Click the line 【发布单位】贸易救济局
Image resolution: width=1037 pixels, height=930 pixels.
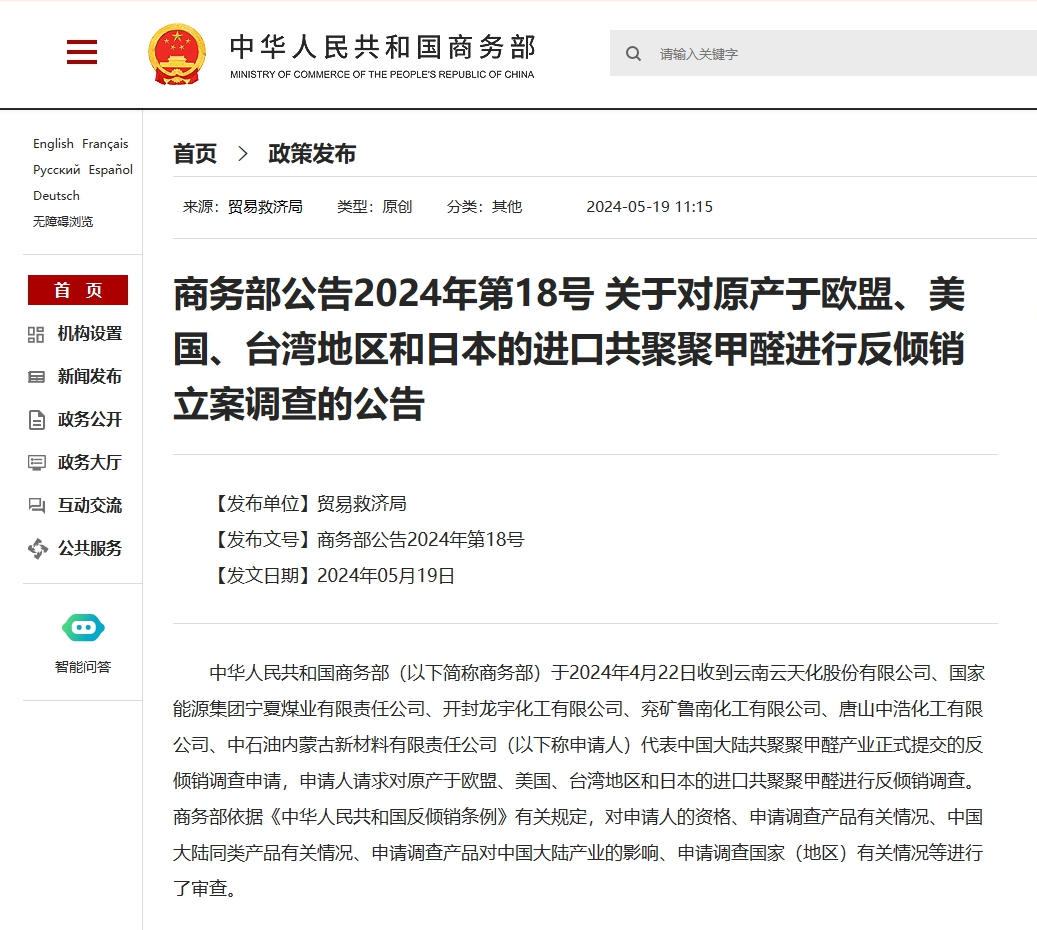click(x=308, y=504)
